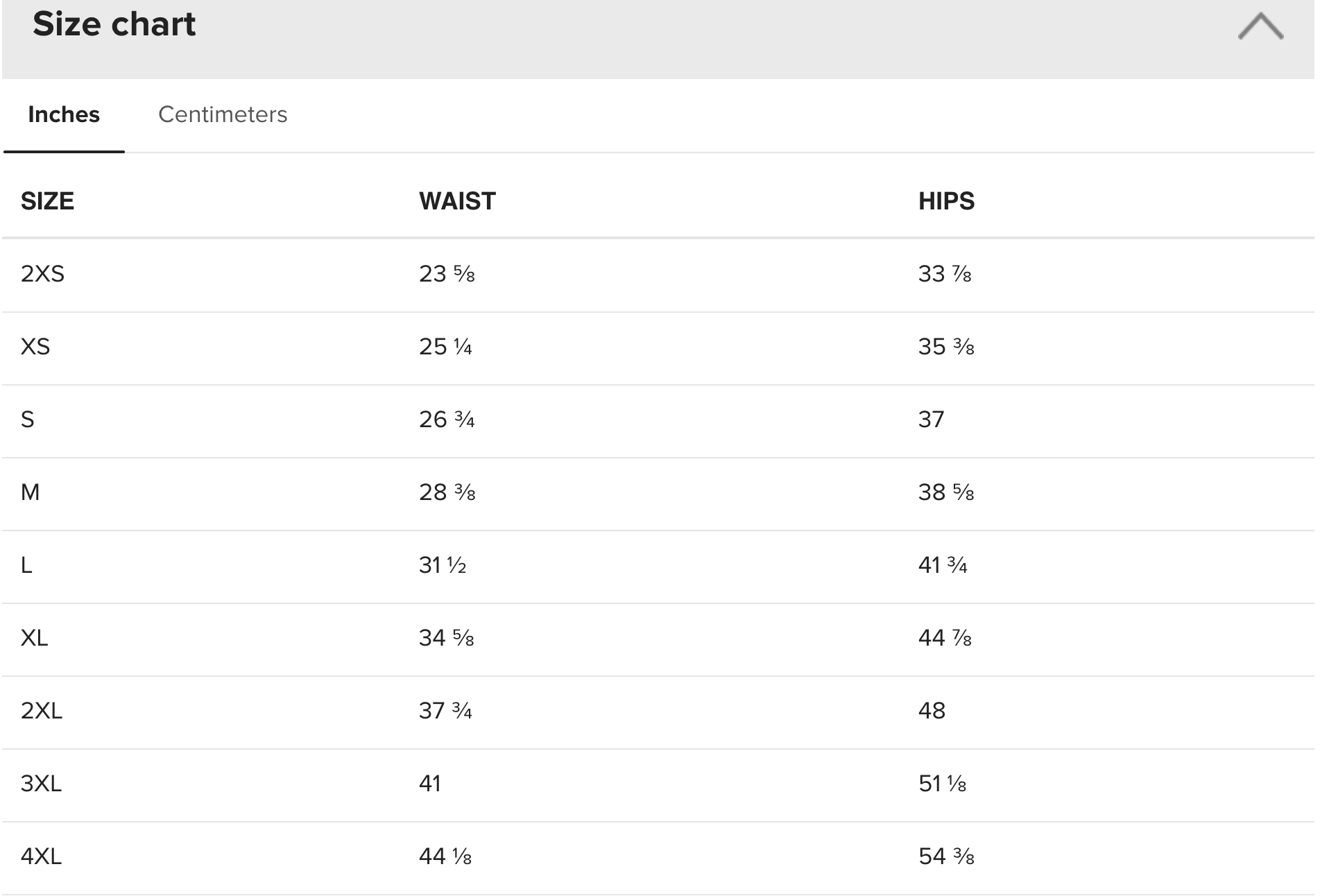Collapse the Size chart section chevron
Screen dimensions: 1329x896
click(1260, 26)
